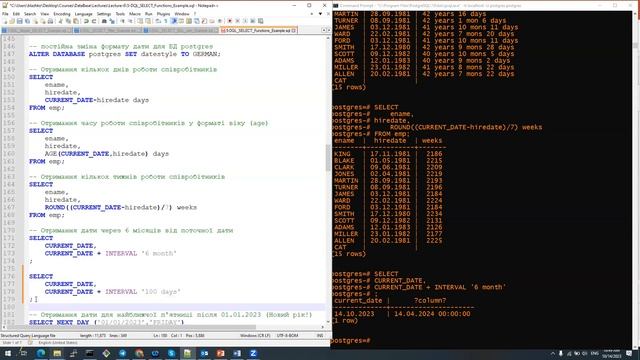The image size is (640, 360).
Task: Click the last postgres=# prompt in Command Prompt
Action: click(351, 341)
